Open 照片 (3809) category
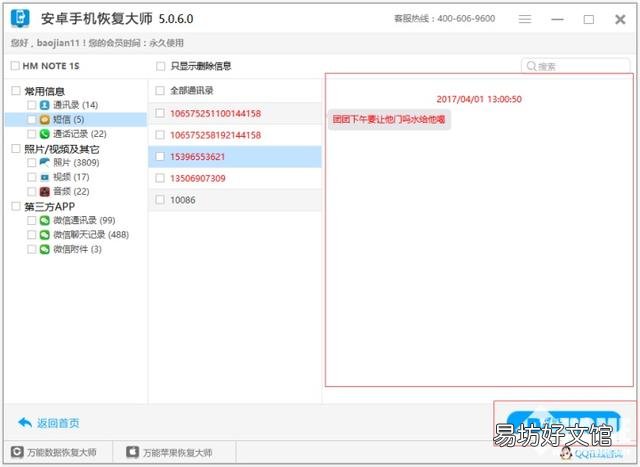640x467 pixels. 76,162
